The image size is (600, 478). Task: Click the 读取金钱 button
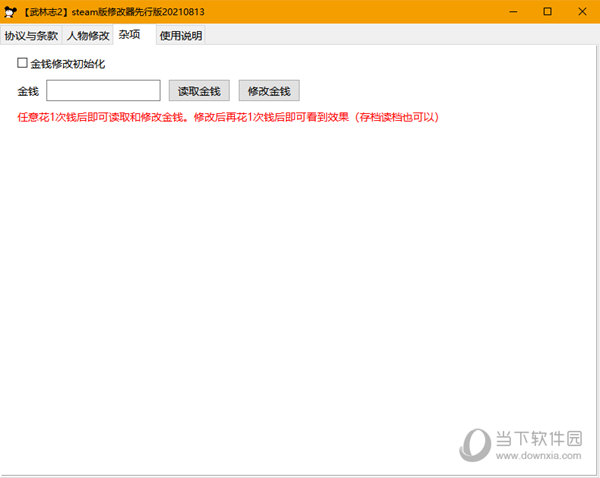click(199, 91)
